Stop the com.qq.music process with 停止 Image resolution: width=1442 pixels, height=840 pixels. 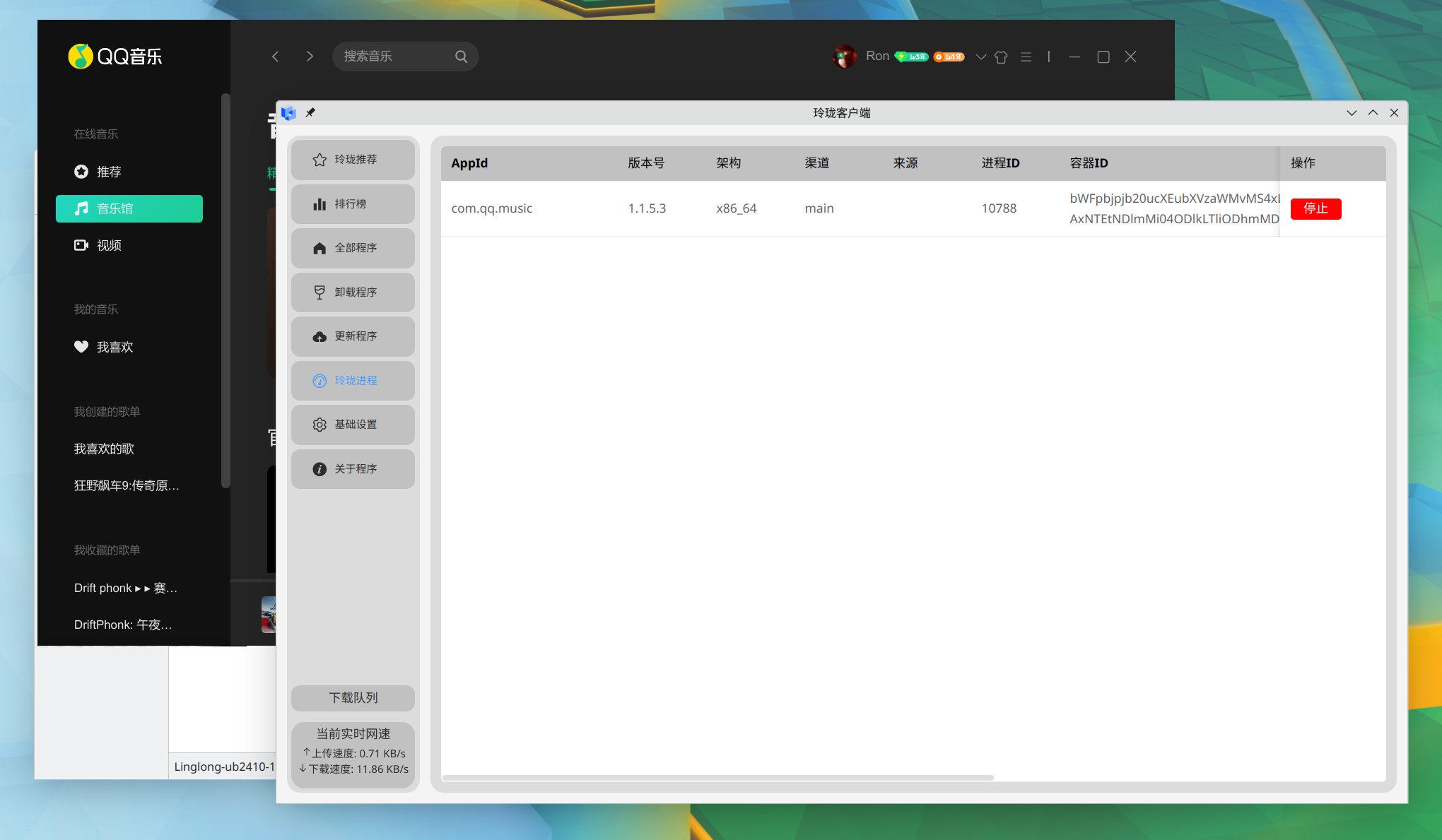click(1315, 208)
